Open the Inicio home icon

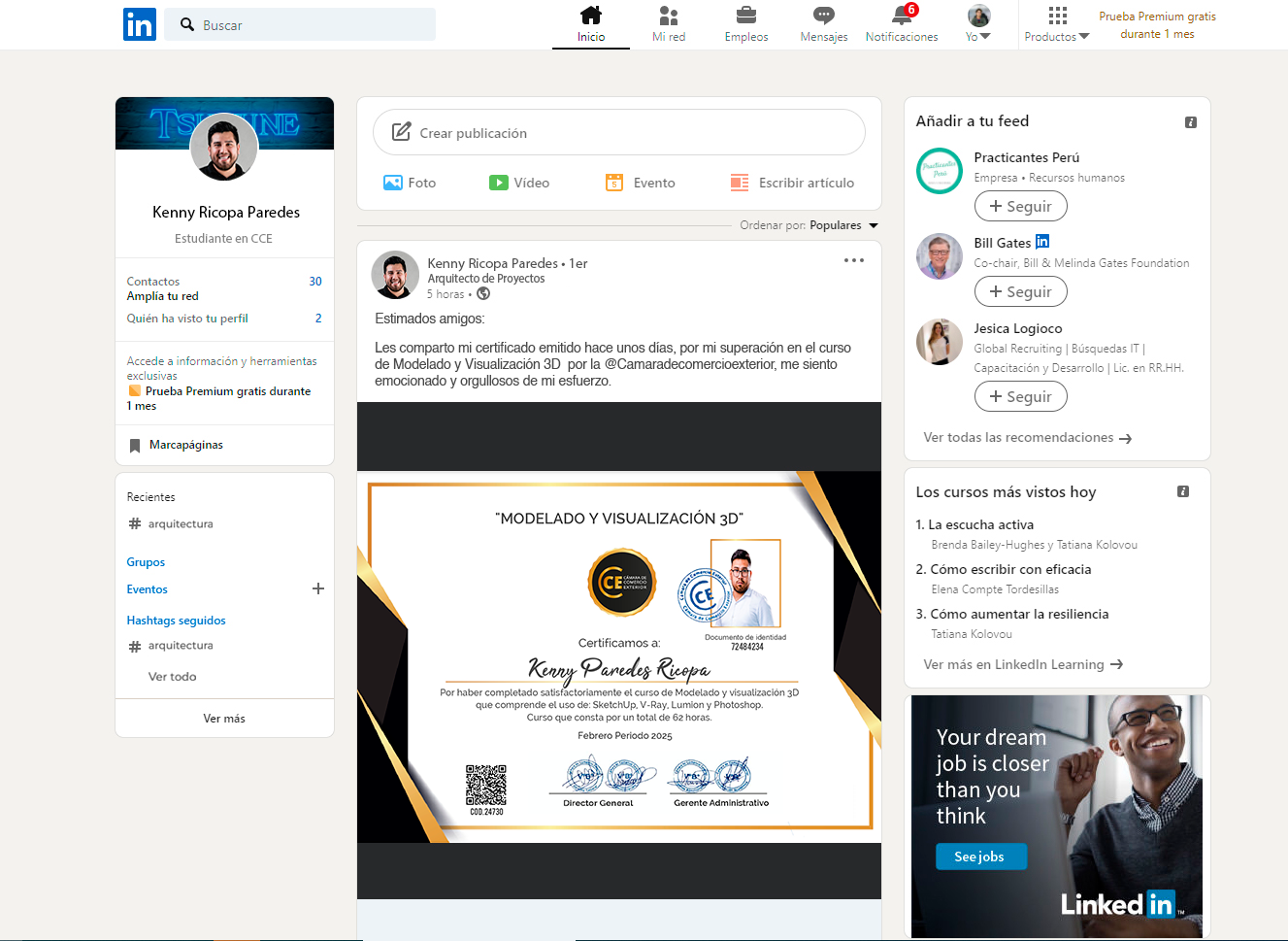[x=591, y=15]
